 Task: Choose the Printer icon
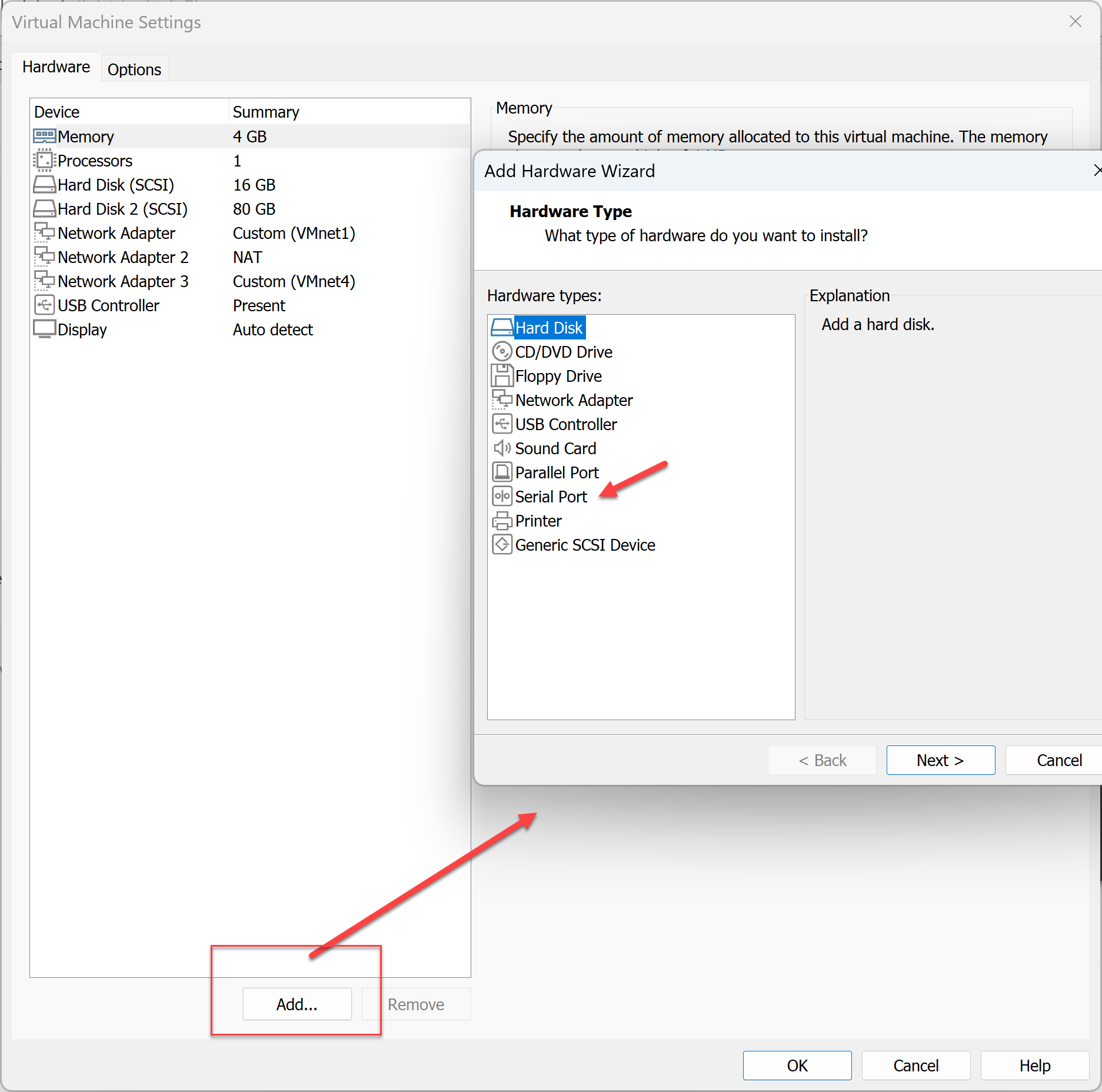(x=502, y=521)
